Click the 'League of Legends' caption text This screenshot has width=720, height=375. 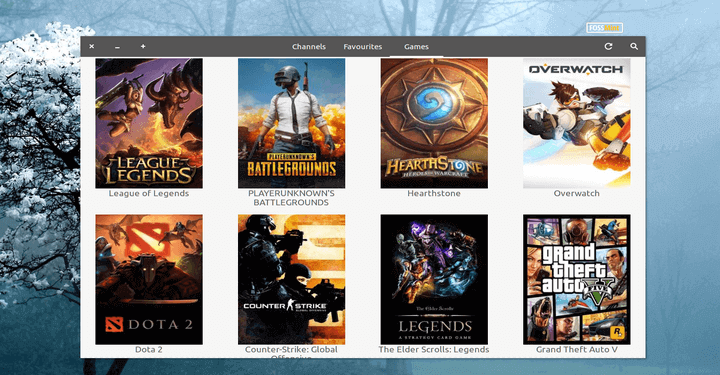[x=149, y=193]
